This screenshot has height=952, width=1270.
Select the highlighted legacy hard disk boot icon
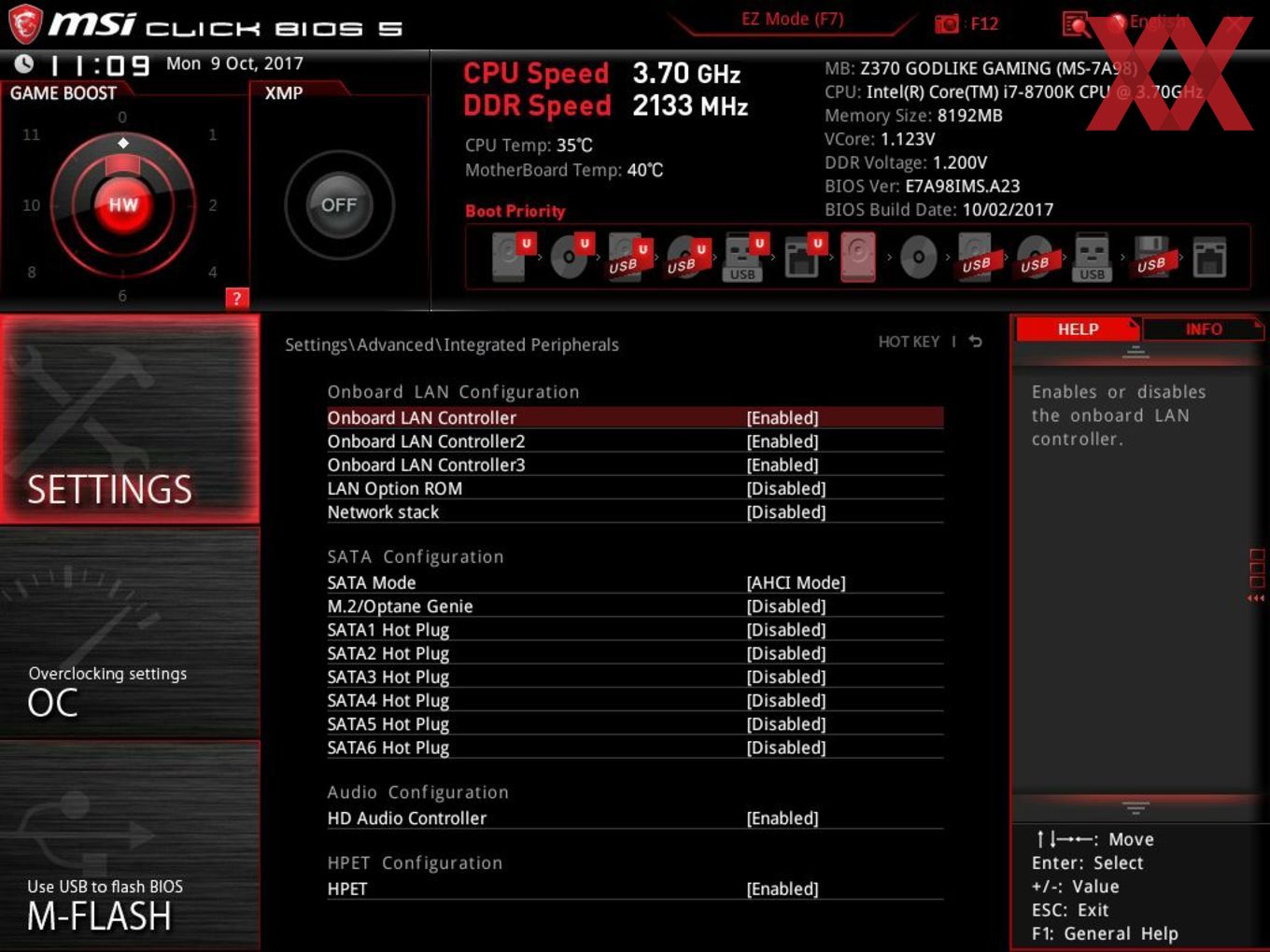click(x=858, y=257)
